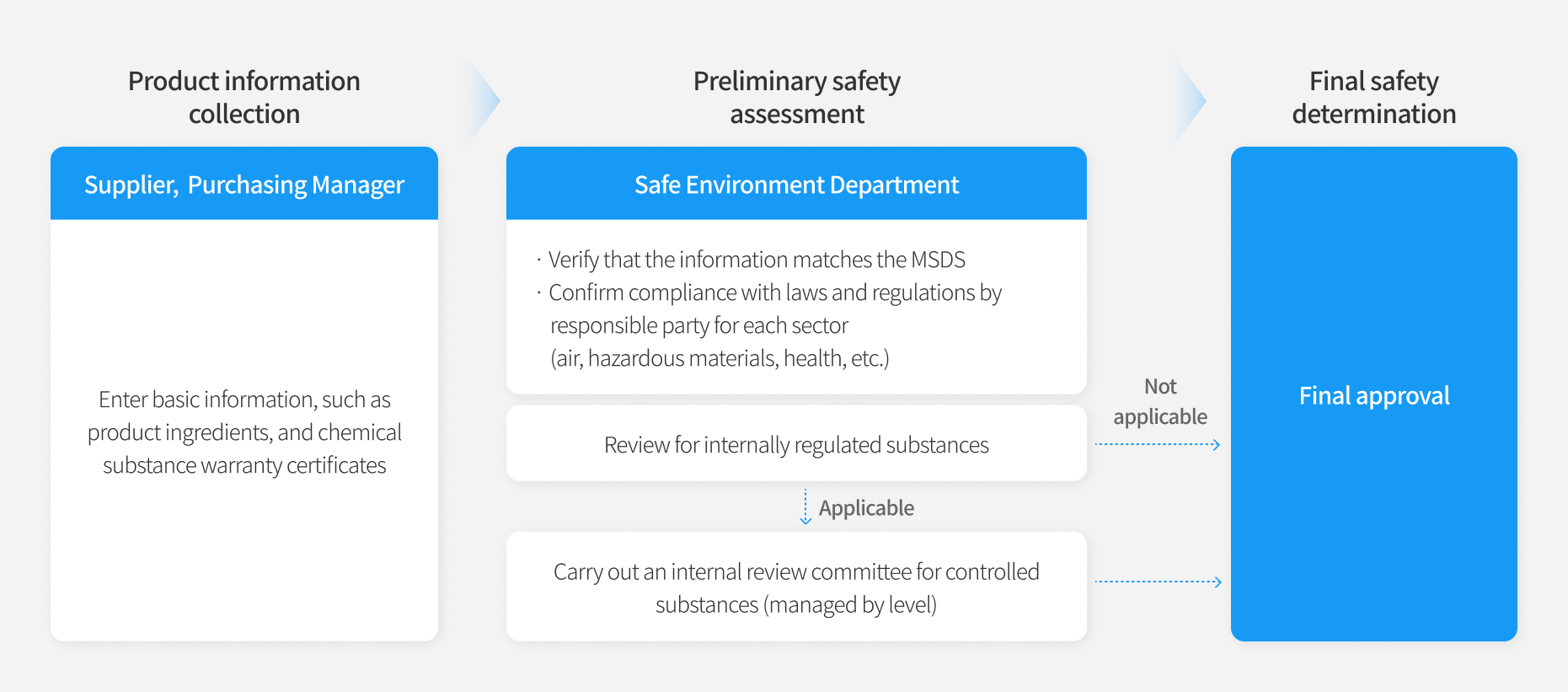Click the Not applicable label
Screen dimensions: 1568x692
tap(1160, 401)
